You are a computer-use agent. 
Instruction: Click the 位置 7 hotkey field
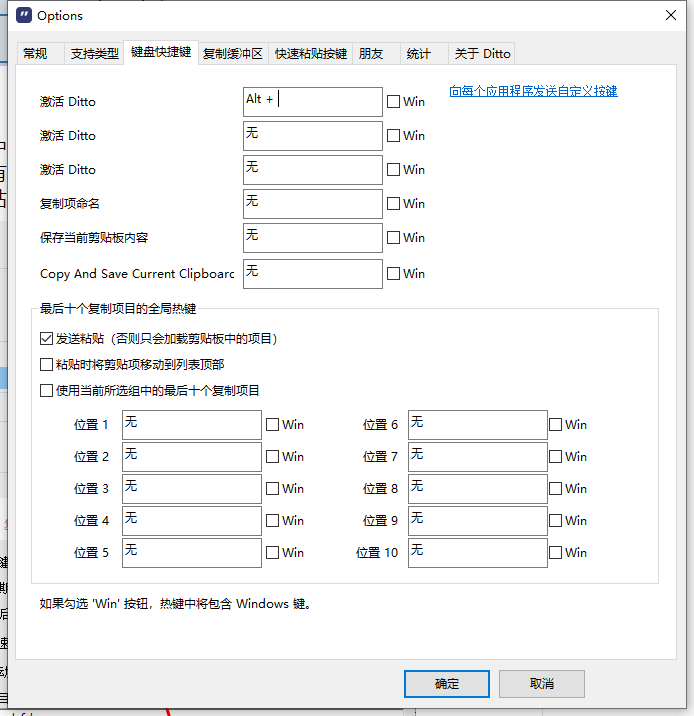tap(478, 457)
